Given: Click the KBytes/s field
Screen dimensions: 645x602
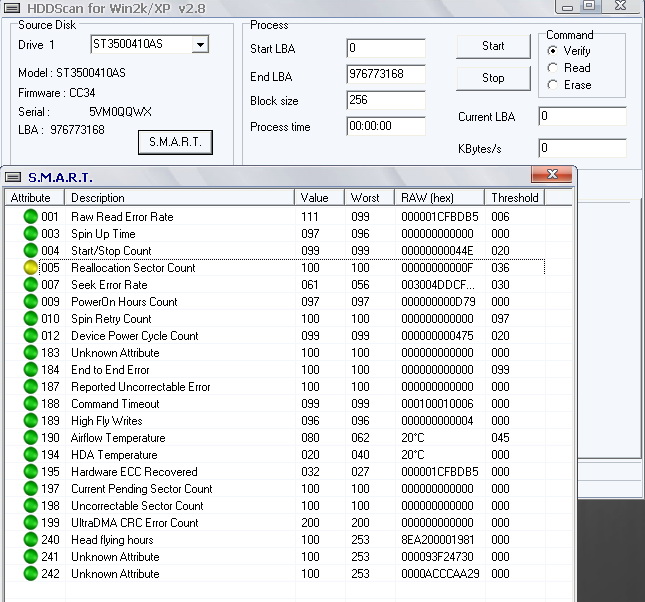Looking at the screenshot, I should coord(582,148).
